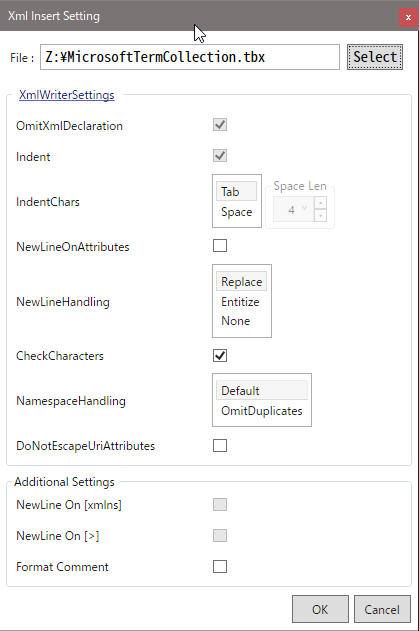
Task: Click the Select file button
Action: (375, 57)
